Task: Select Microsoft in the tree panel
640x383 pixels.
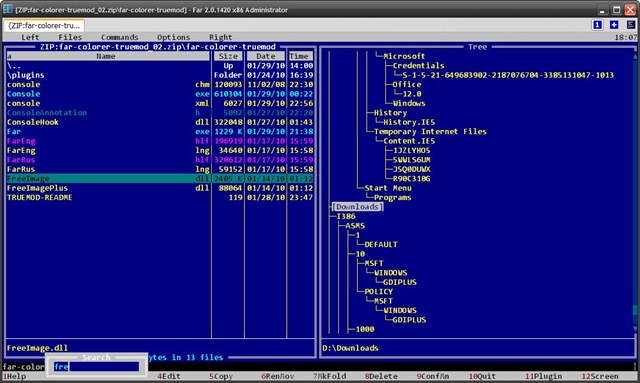Action: [404, 56]
